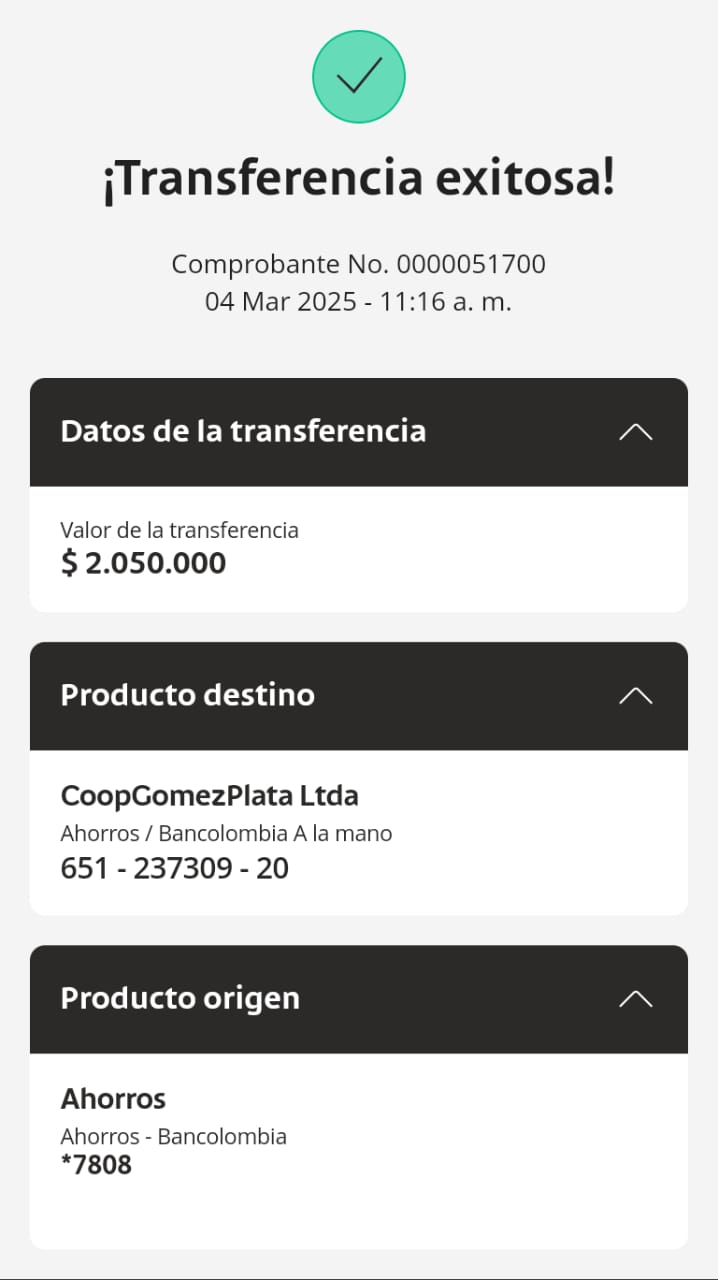Screen dimensions: 718x1280
Task: Collapse the Producto origen section chevron
Action: [x=635, y=999]
